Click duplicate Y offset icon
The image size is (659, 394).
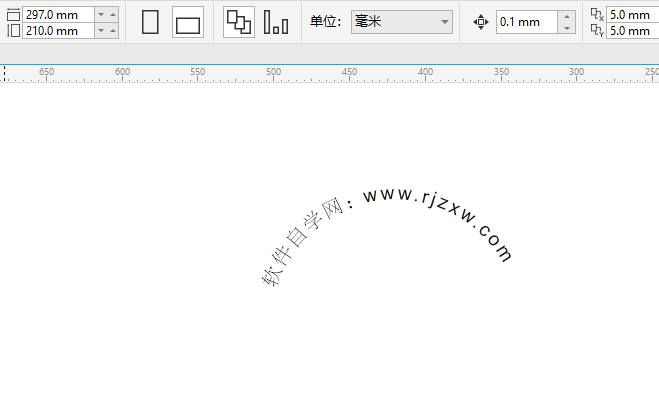pos(597,31)
